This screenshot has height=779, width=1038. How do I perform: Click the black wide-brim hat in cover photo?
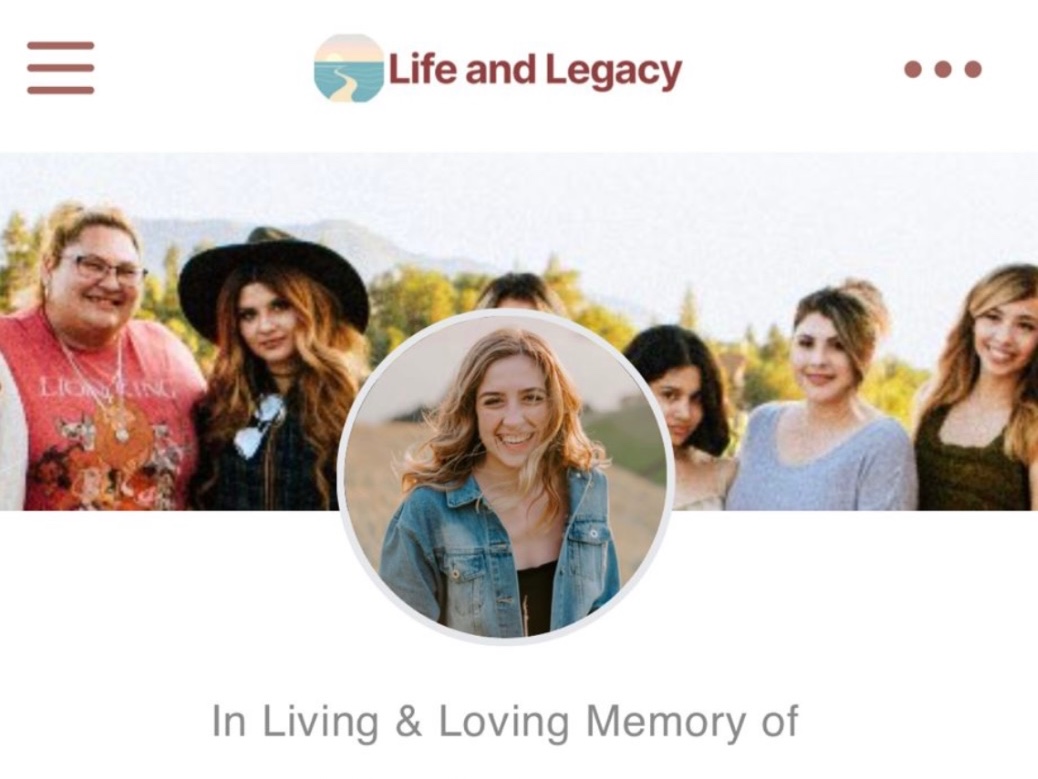coord(273,280)
